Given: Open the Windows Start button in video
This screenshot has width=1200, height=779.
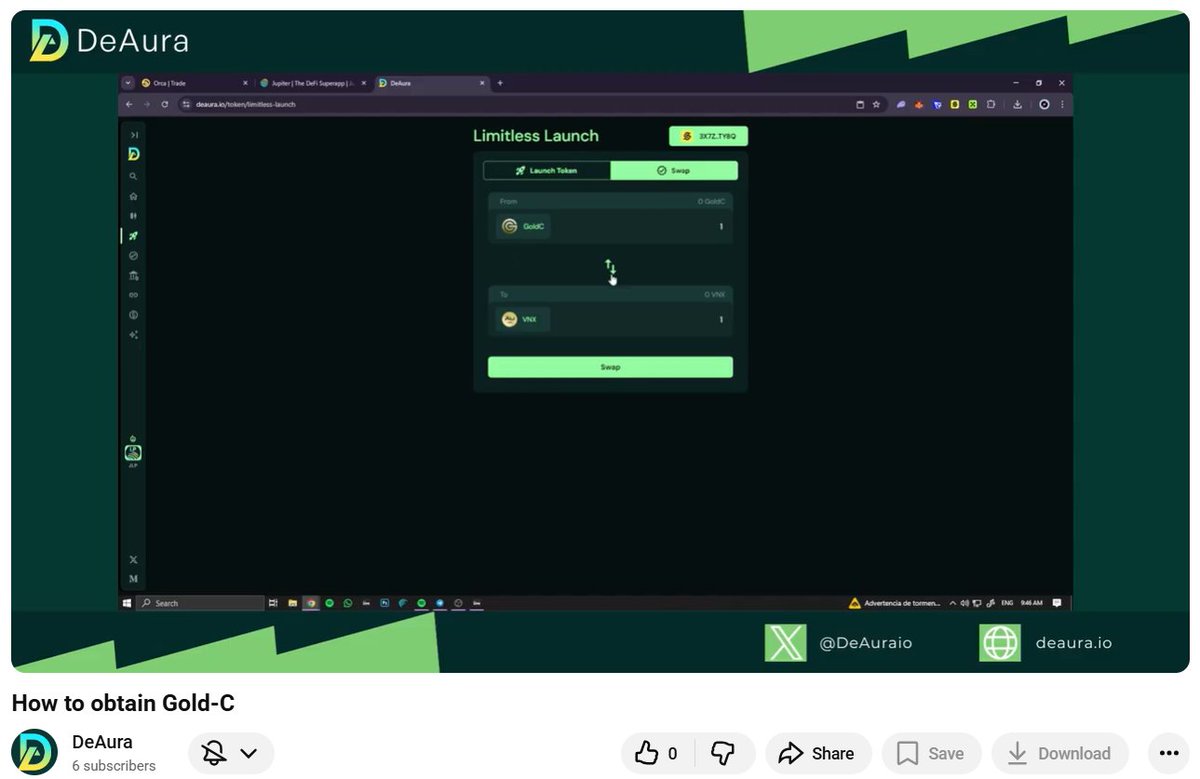Looking at the screenshot, I should tap(127, 603).
